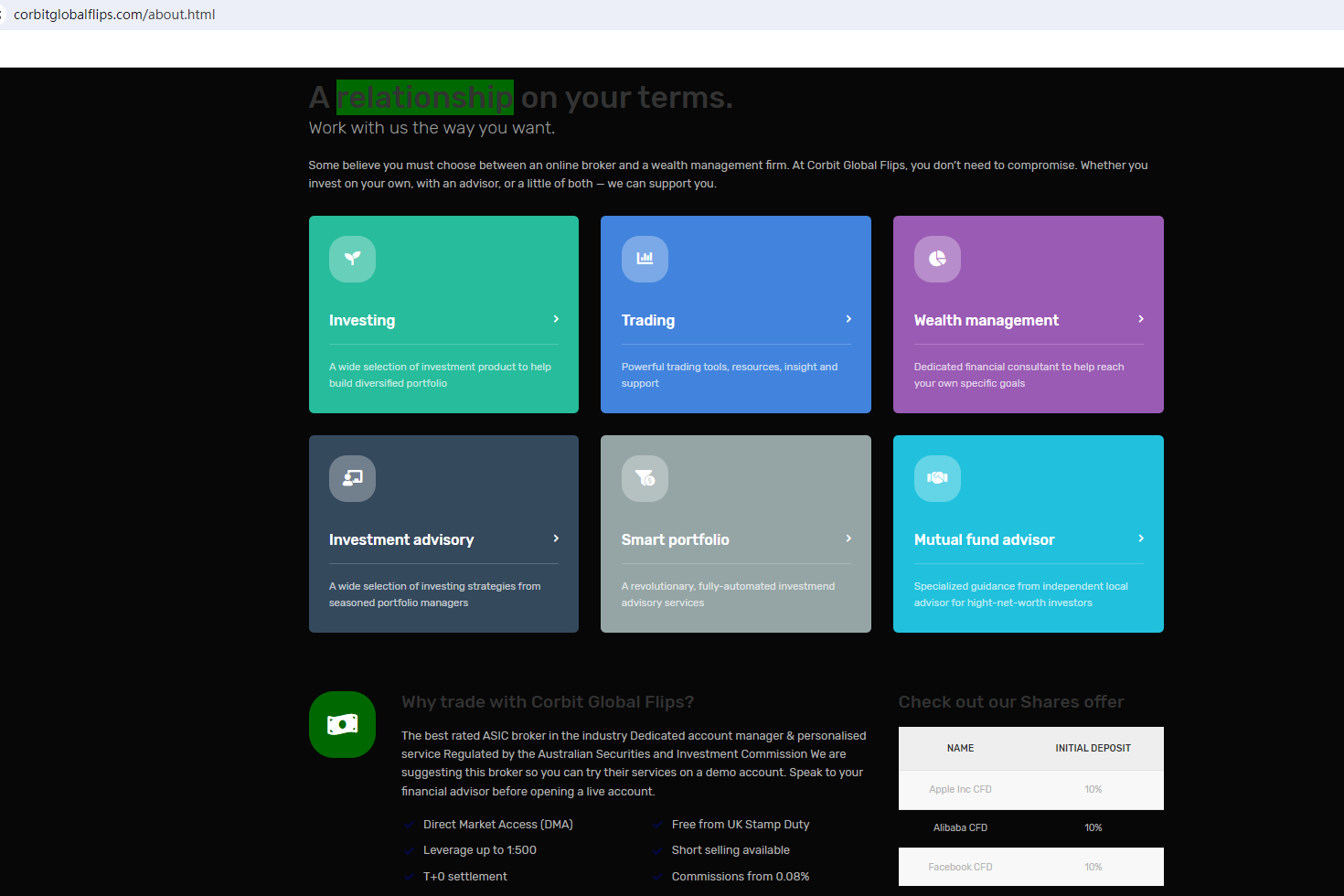Screen dimensions: 1344x896
Task: Expand the Wealth management card chevron
Action: coord(1141,319)
